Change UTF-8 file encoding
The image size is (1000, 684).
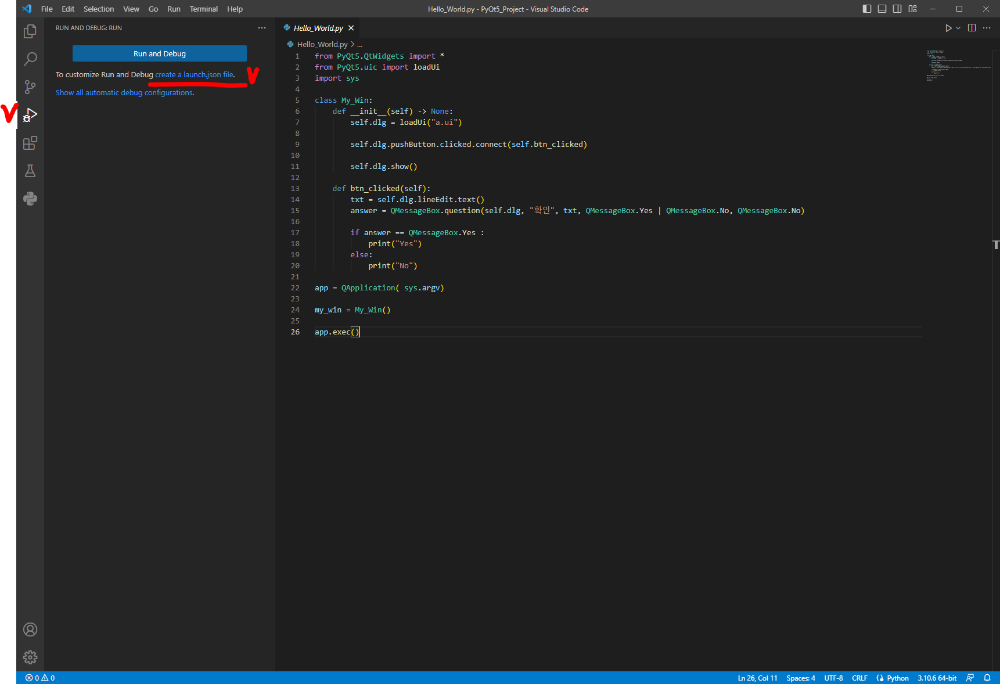834,678
